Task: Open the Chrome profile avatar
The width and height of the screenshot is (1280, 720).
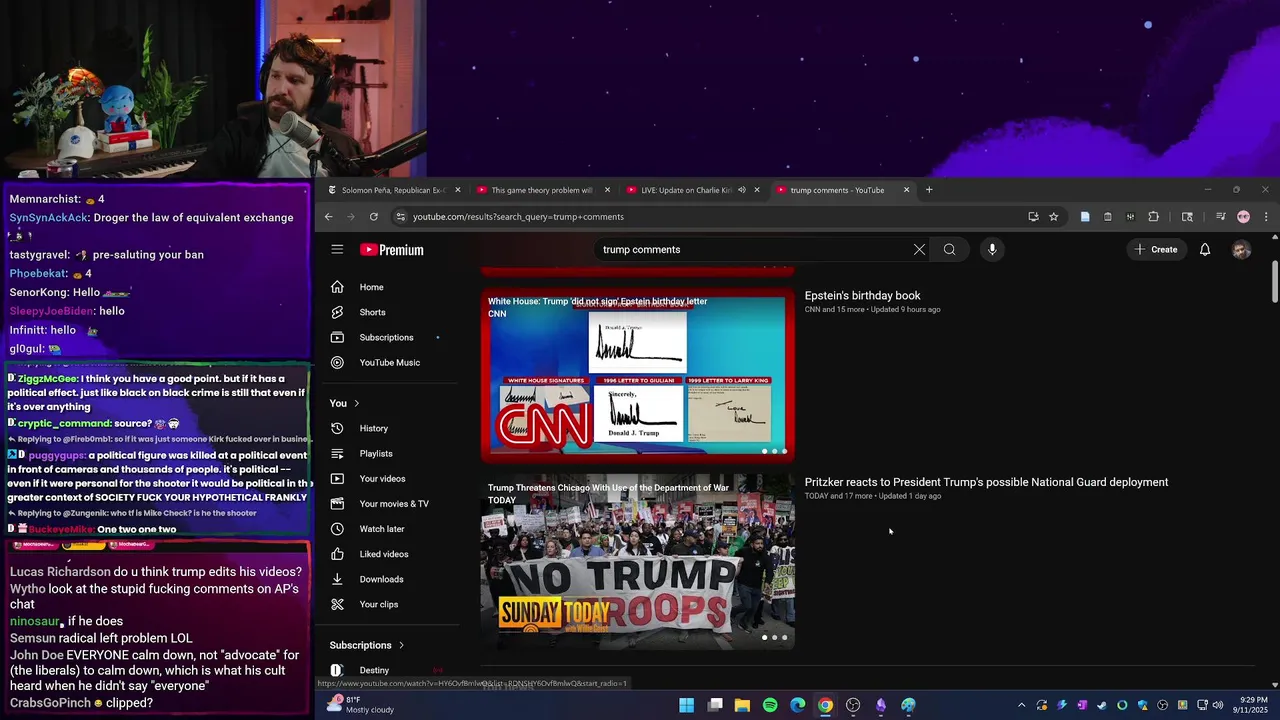Action: (1243, 217)
